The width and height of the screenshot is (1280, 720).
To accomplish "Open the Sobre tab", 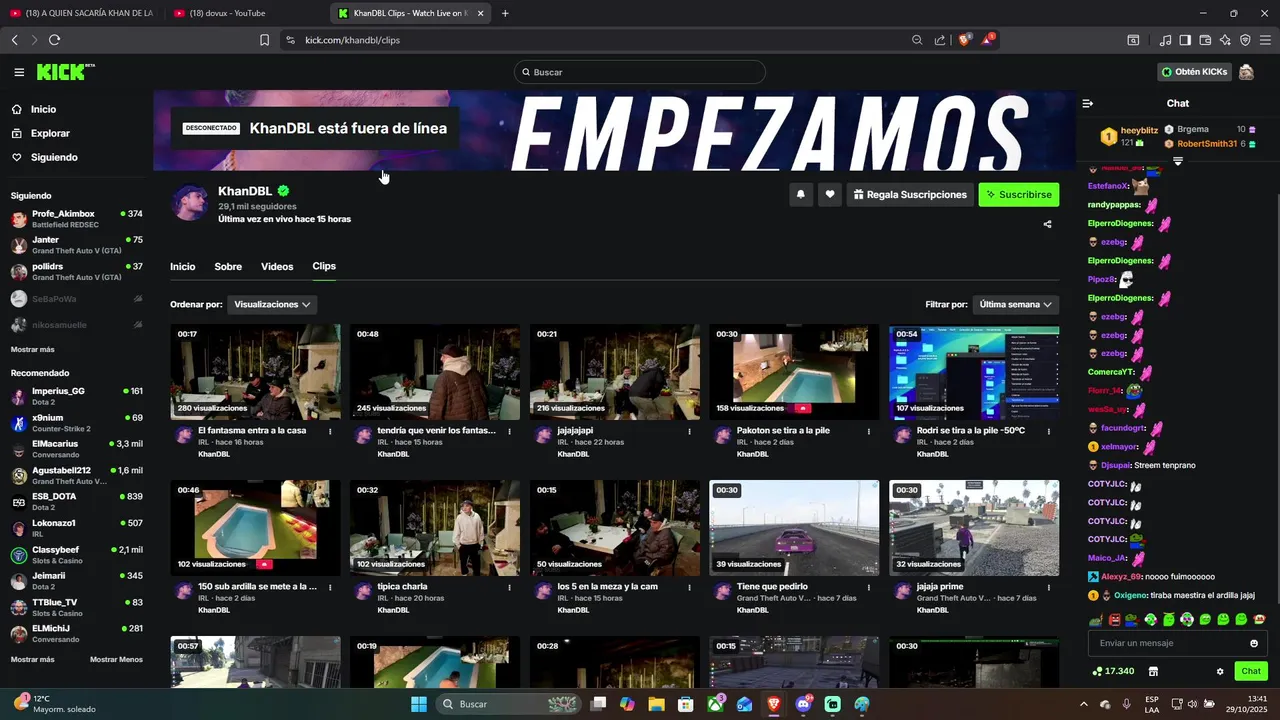I will 228,267.
